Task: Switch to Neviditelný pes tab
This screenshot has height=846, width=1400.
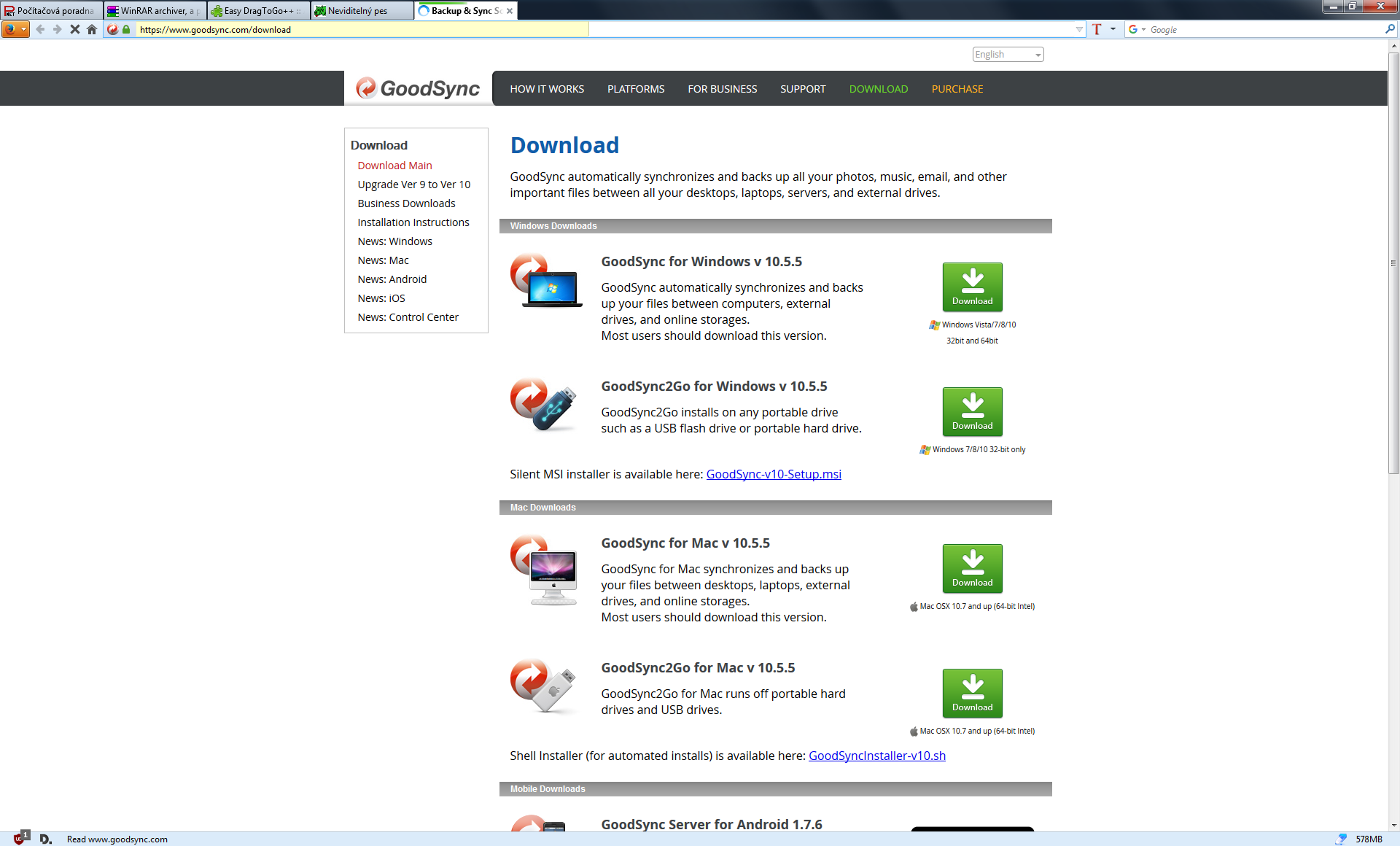Action: coord(360,11)
